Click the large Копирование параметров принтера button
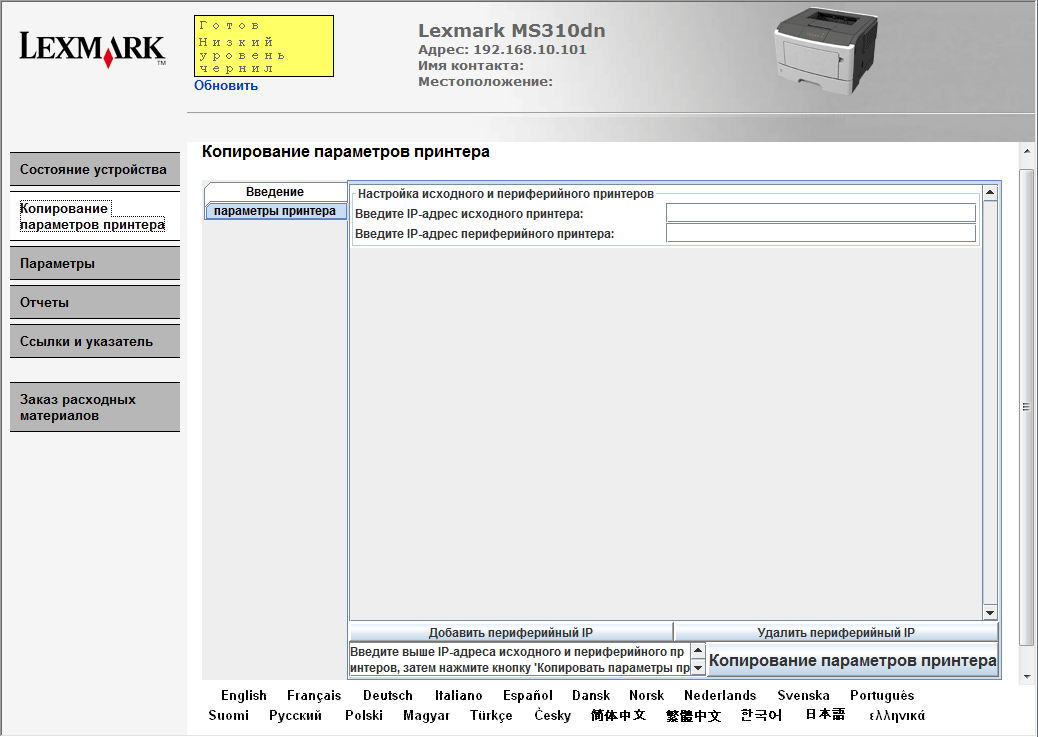 [853, 660]
